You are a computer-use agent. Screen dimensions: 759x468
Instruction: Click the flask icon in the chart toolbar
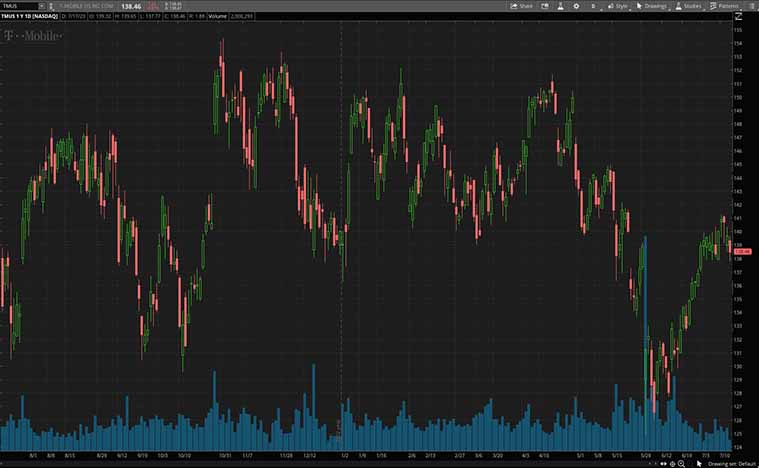[x=560, y=6]
